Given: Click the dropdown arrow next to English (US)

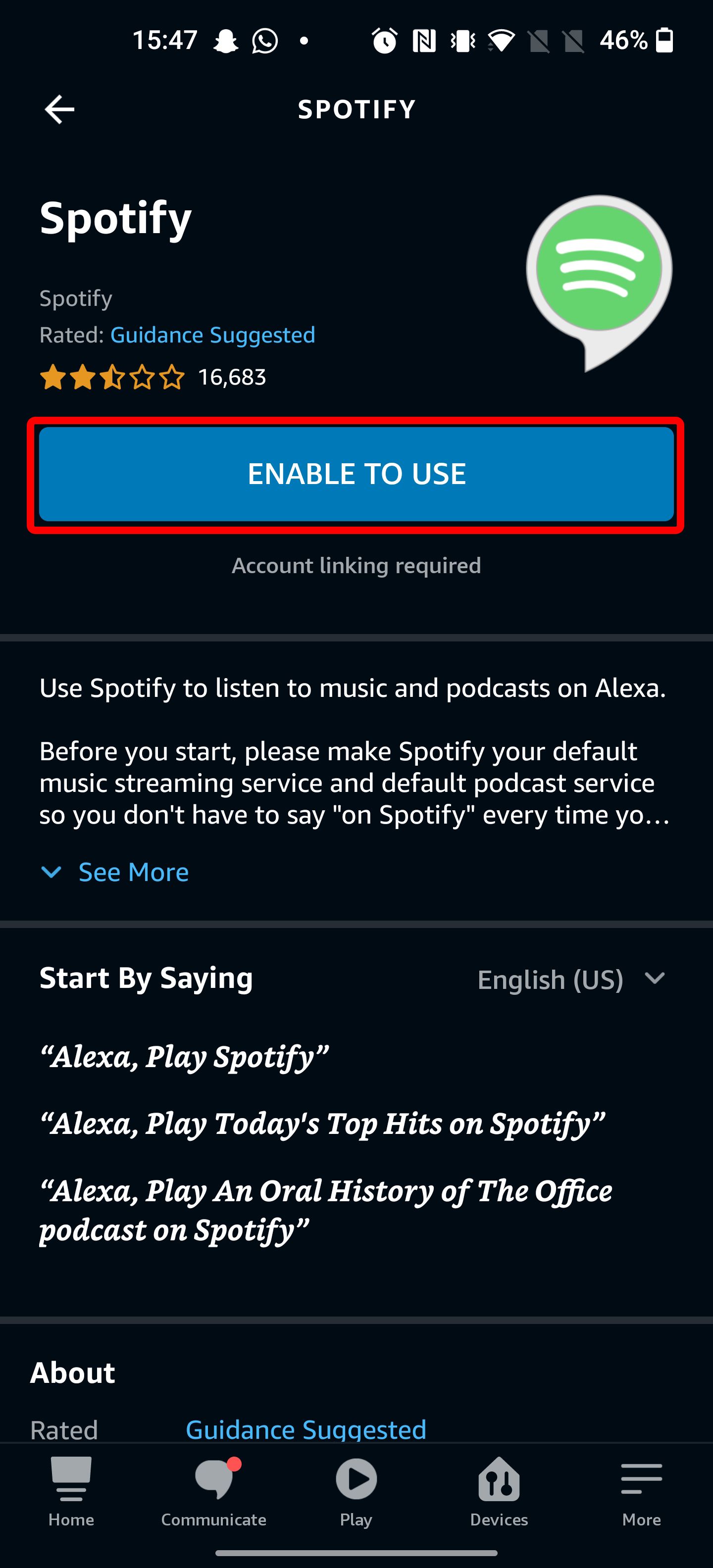Looking at the screenshot, I should pos(655,978).
